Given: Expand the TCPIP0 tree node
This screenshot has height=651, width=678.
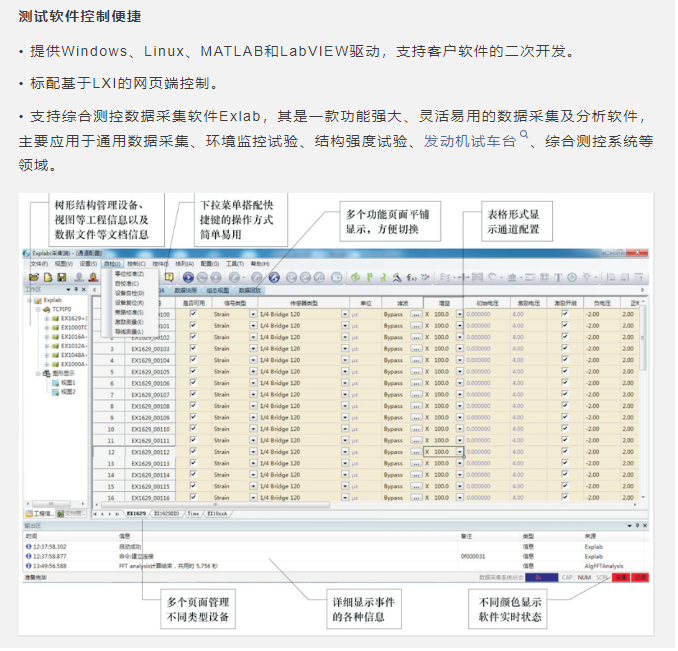Looking at the screenshot, I should point(37,309).
